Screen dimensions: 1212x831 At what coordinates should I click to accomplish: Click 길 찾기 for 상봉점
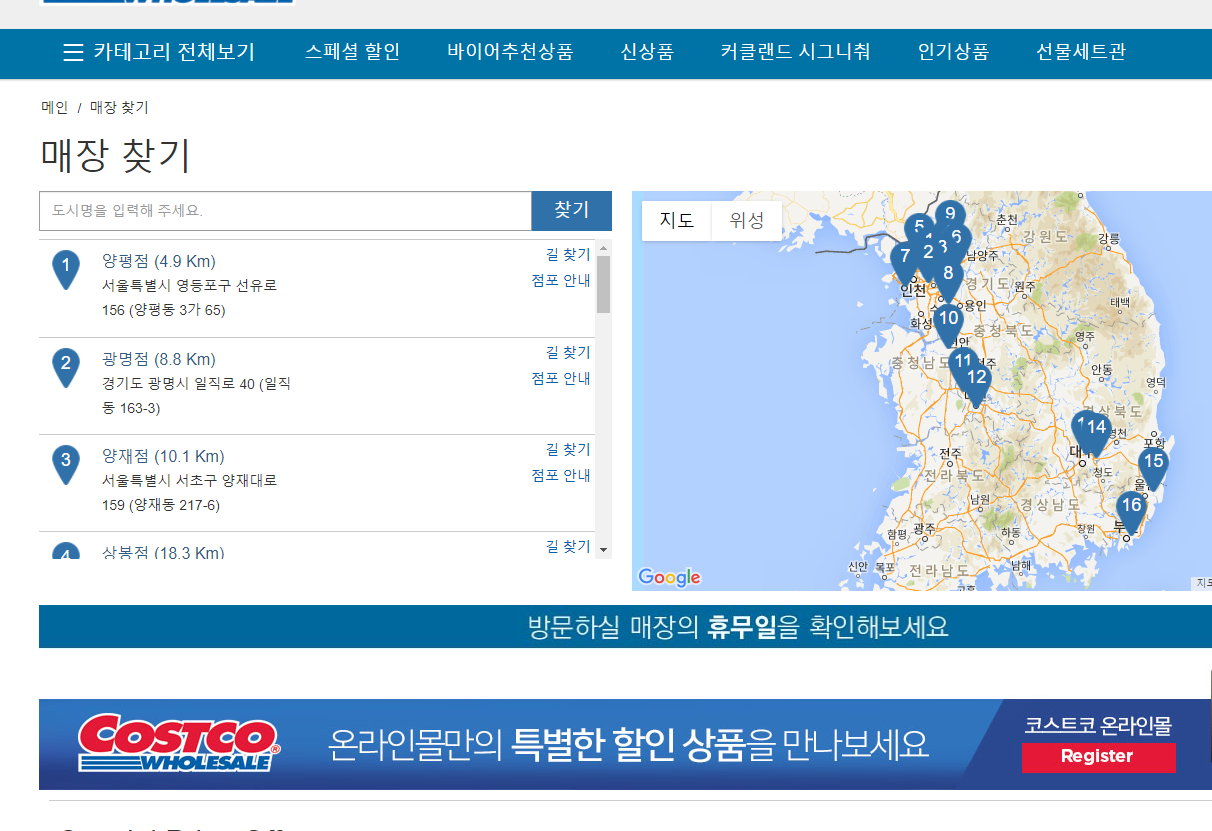coord(568,547)
